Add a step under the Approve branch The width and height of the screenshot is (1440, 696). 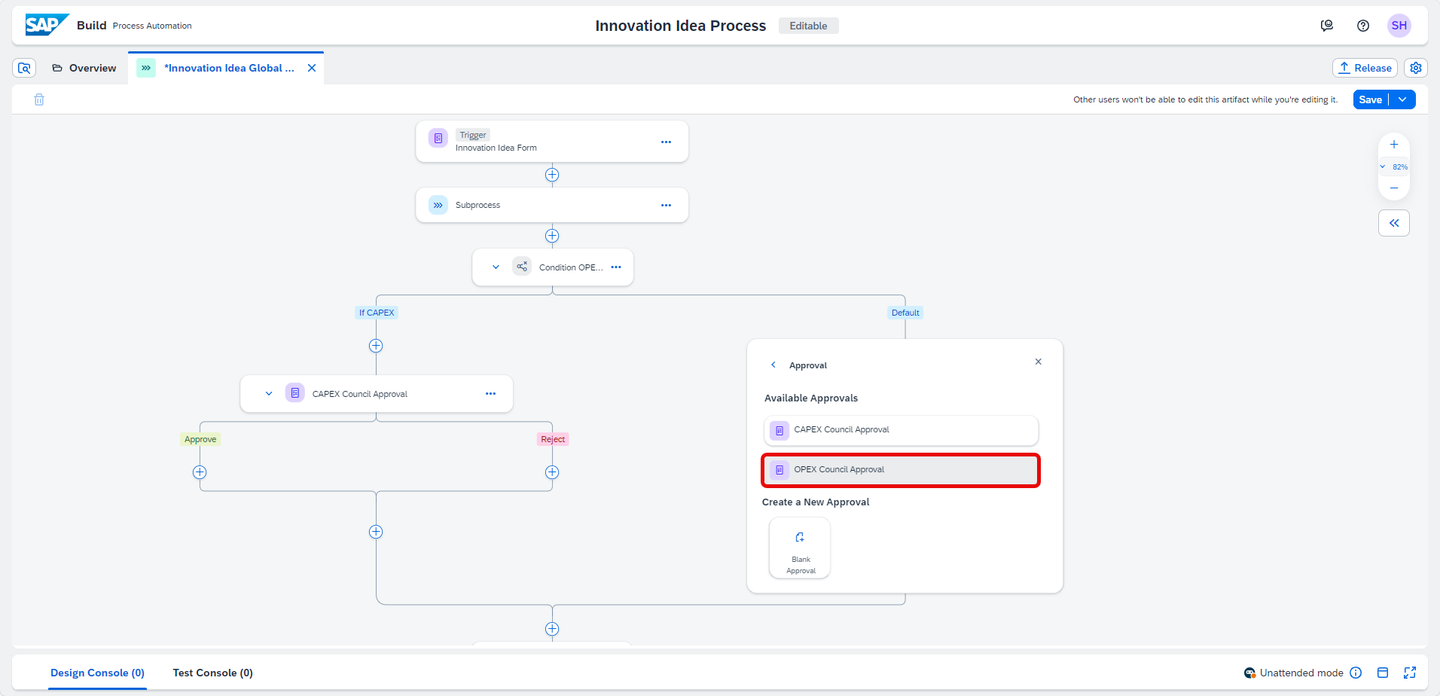[x=200, y=472]
